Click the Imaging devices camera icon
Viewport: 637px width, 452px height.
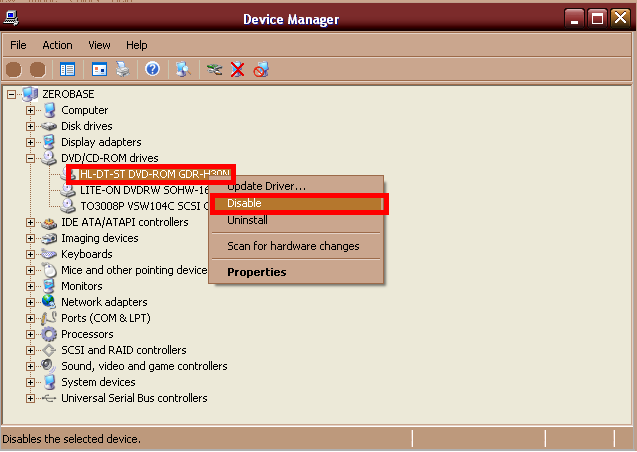tap(49, 238)
